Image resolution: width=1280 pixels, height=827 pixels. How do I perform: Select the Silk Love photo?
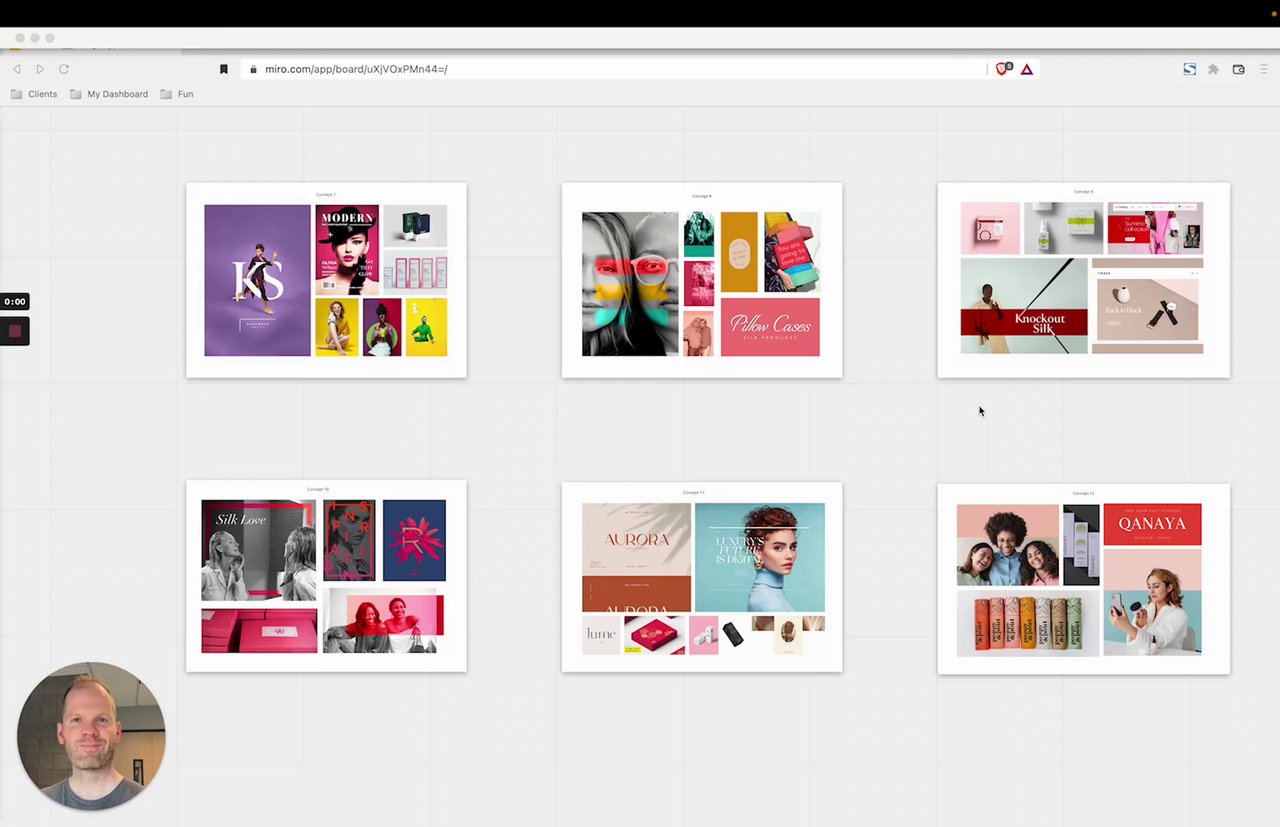click(x=258, y=550)
